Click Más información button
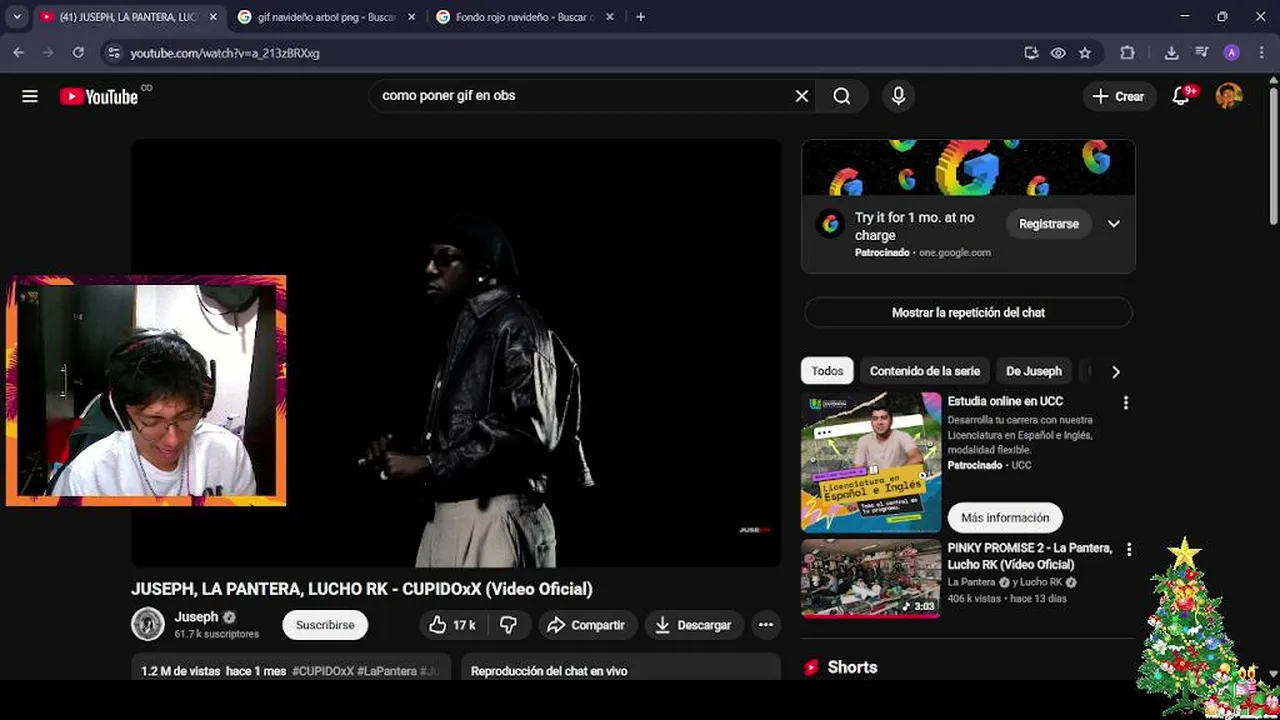This screenshot has height=720, width=1280. [x=1005, y=518]
